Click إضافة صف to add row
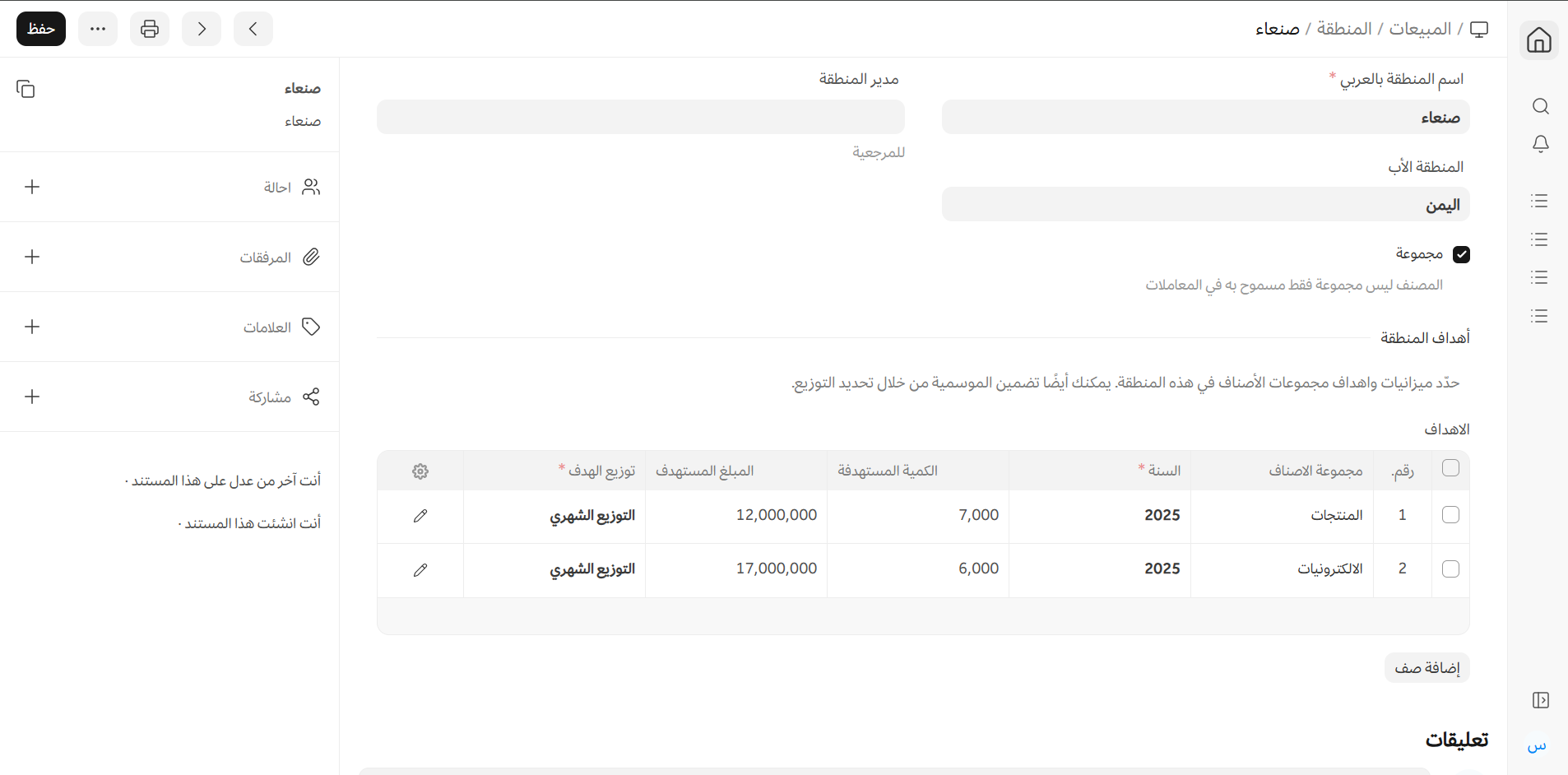Screen dimensions: 1568x775 [x=1427, y=668]
